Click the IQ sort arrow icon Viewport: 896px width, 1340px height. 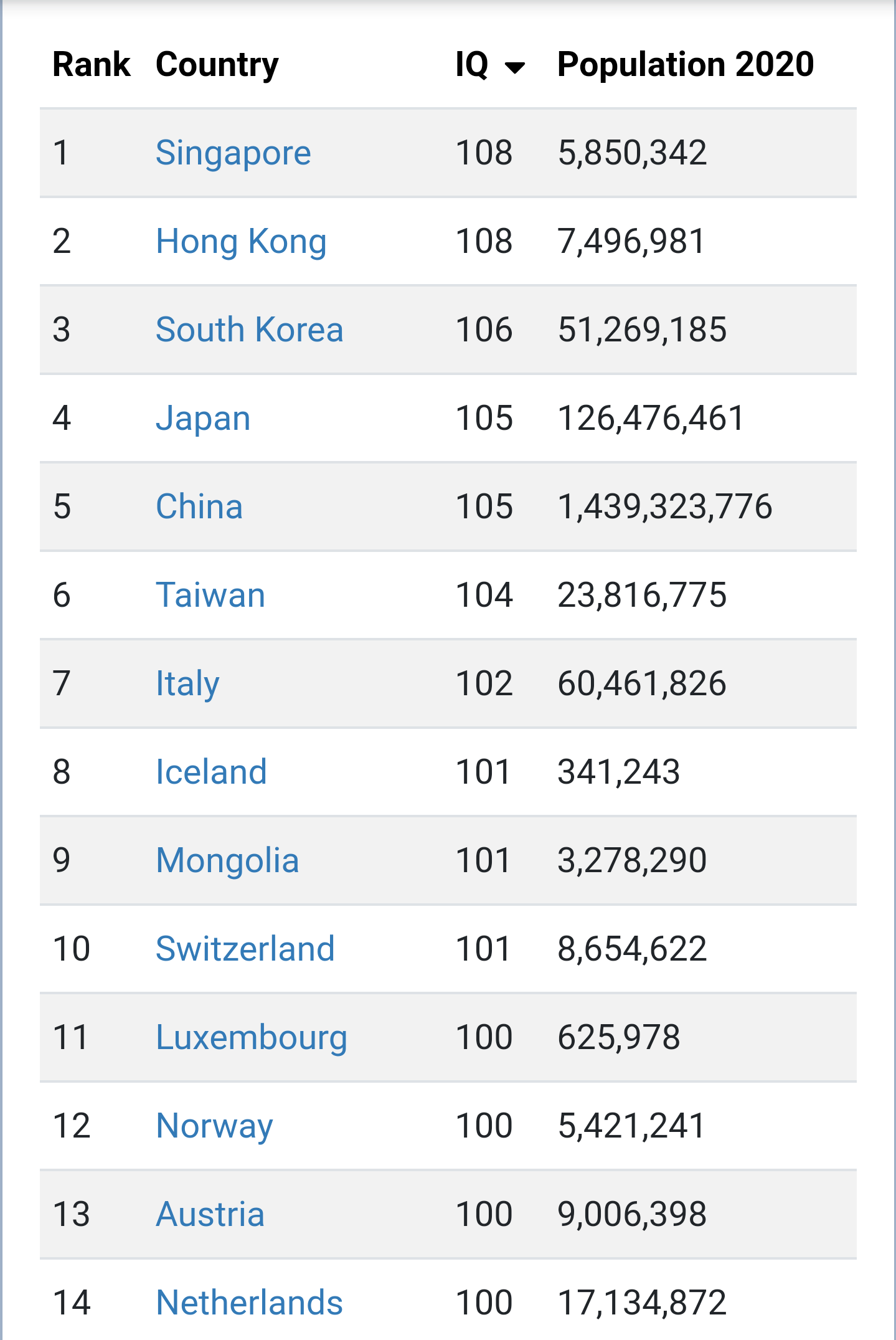pos(515,67)
